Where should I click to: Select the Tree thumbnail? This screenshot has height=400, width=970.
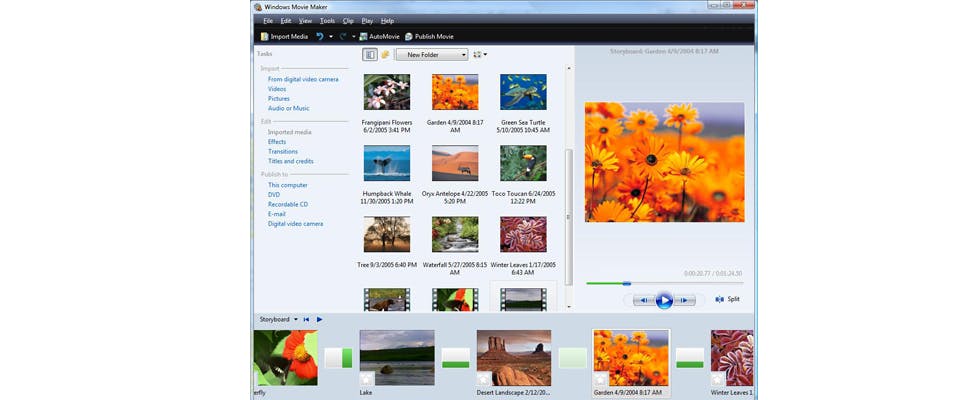pos(387,234)
